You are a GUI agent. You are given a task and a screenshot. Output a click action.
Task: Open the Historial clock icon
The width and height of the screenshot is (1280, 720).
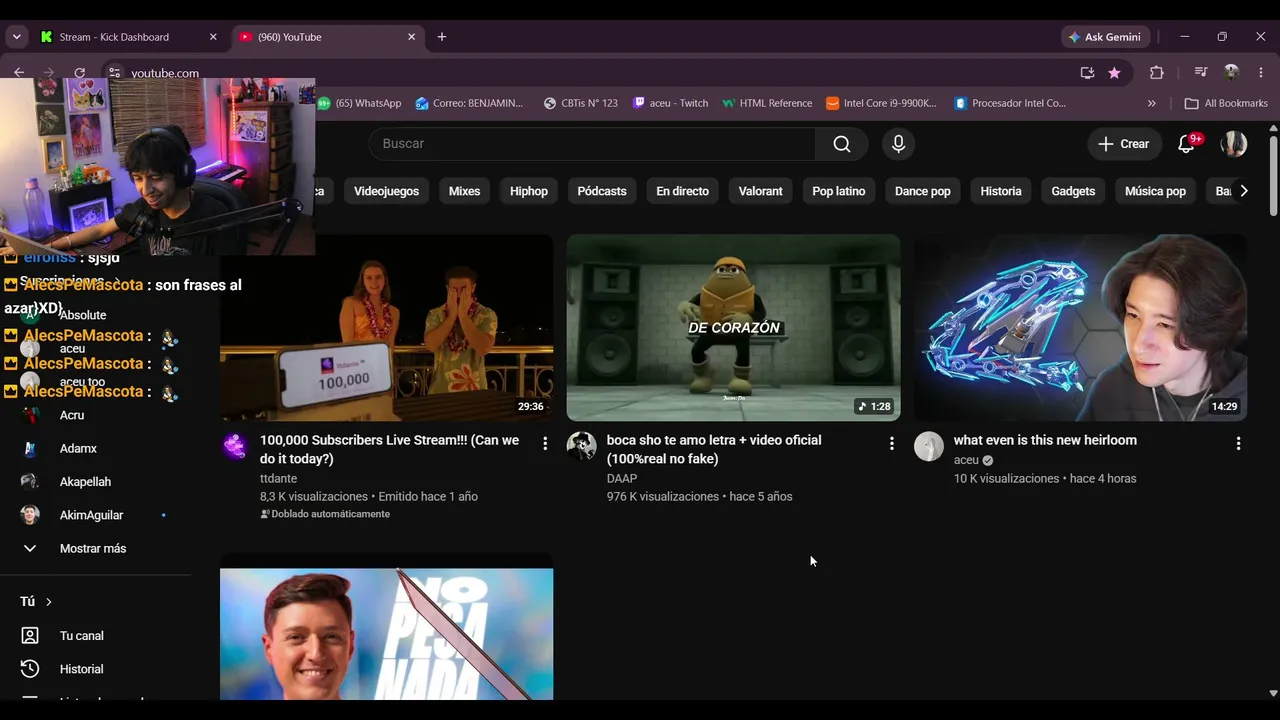pyautogui.click(x=30, y=669)
